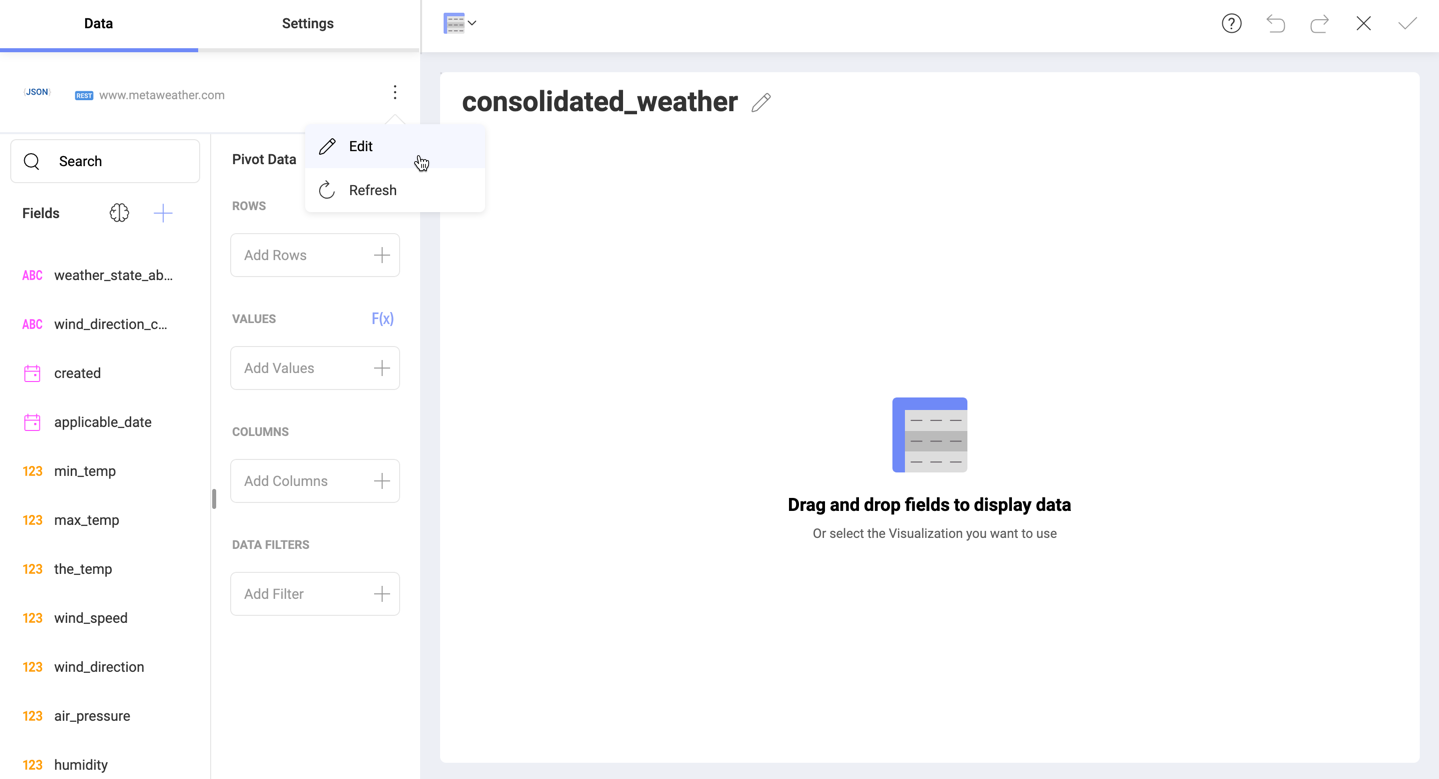
Task: Click the plus icon in Add Values
Action: [382, 368]
